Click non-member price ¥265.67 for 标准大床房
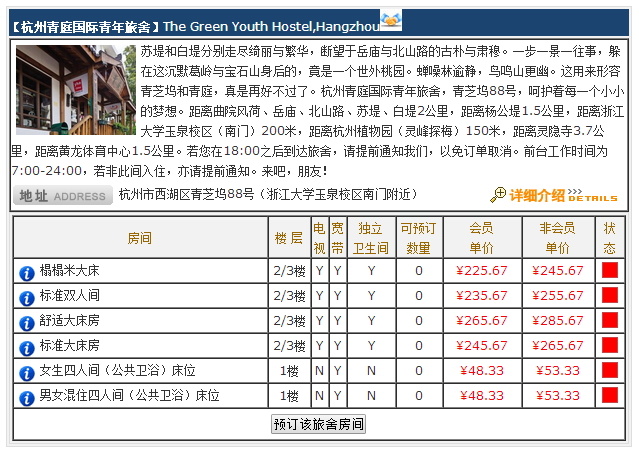639x451 pixels. tap(557, 345)
